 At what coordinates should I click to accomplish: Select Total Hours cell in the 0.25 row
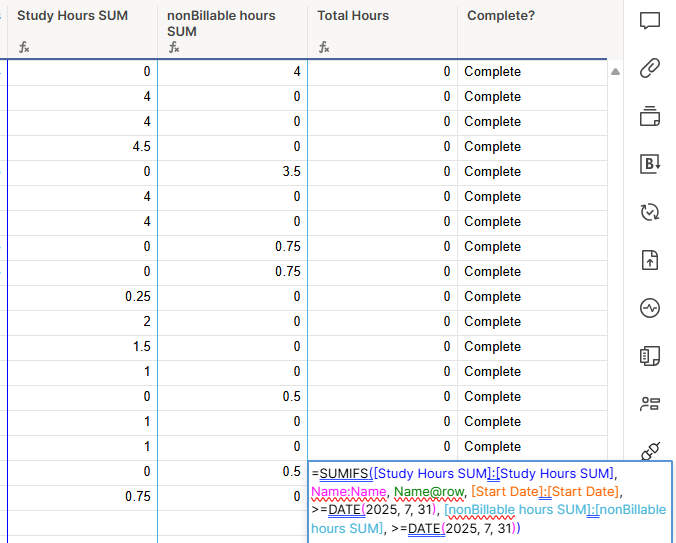[x=382, y=296]
